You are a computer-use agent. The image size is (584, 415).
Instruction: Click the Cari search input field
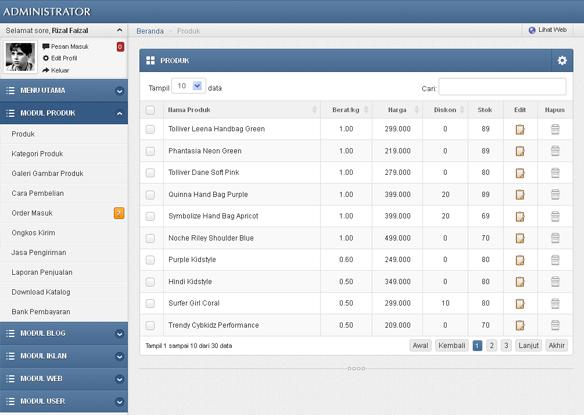(502, 87)
